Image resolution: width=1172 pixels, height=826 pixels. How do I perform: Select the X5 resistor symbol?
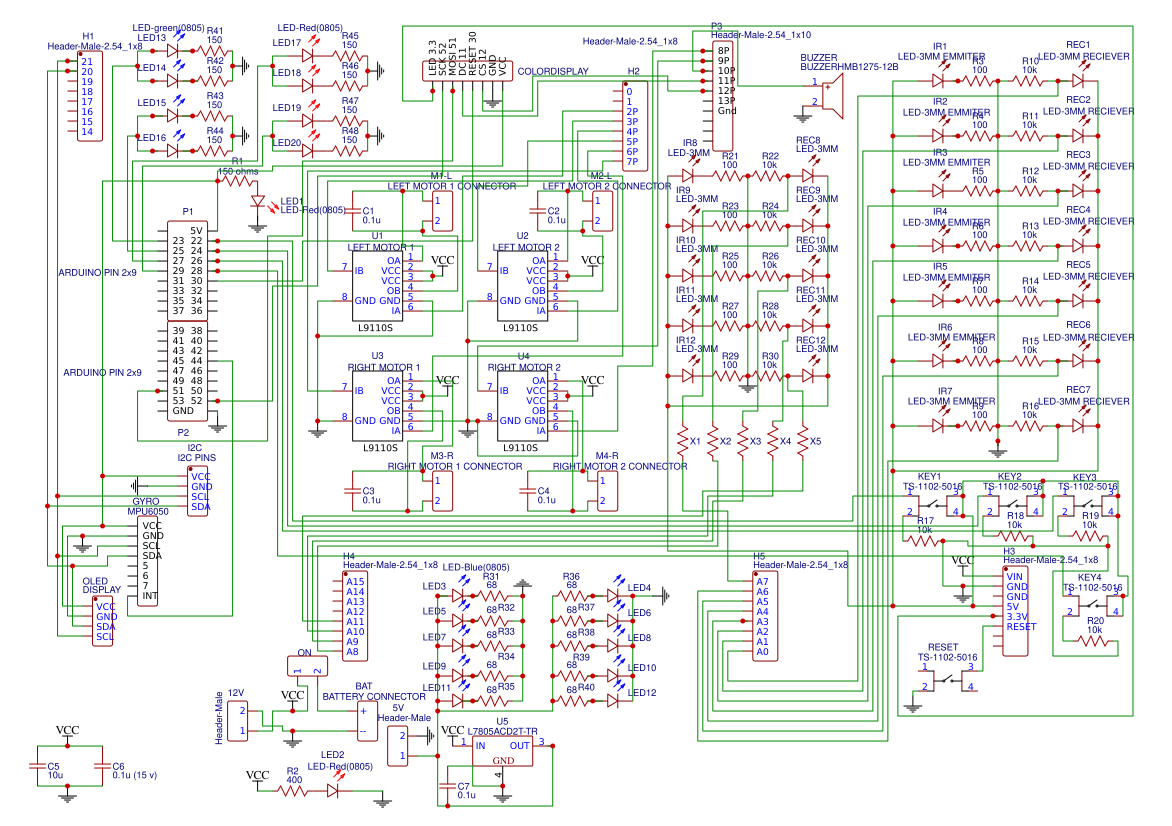[804, 441]
